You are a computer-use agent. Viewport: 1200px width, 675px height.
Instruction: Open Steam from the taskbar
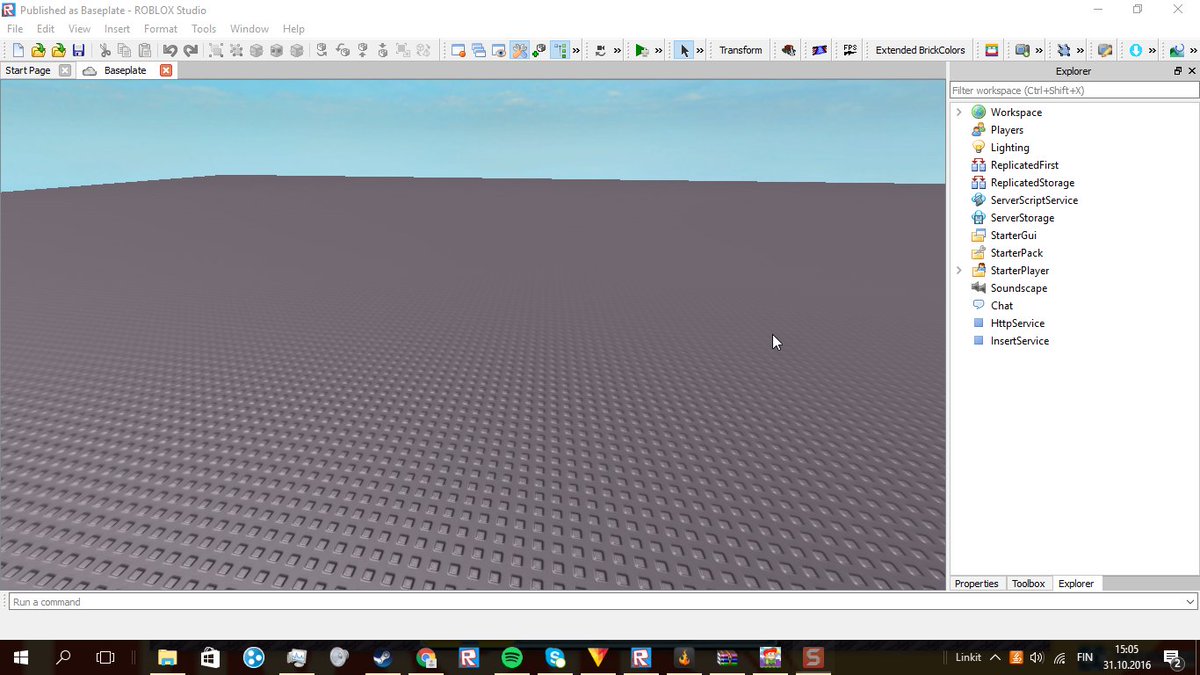383,658
